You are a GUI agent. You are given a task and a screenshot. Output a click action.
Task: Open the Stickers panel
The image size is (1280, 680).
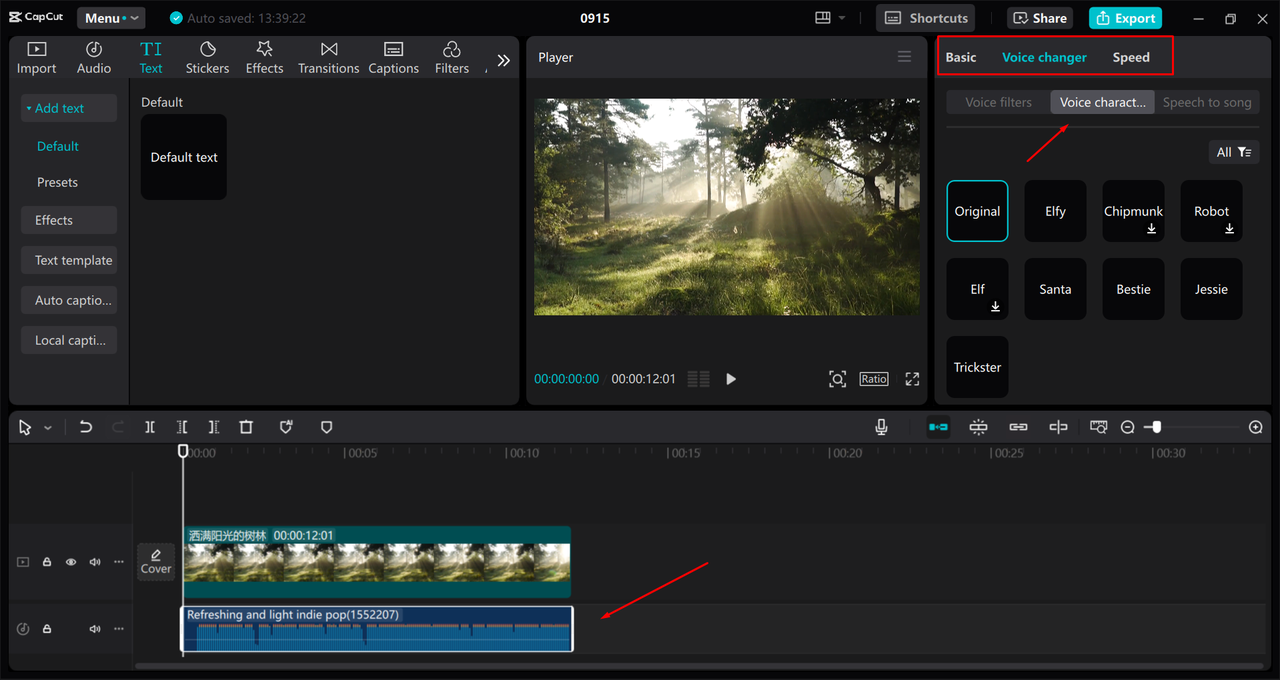click(207, 58)
